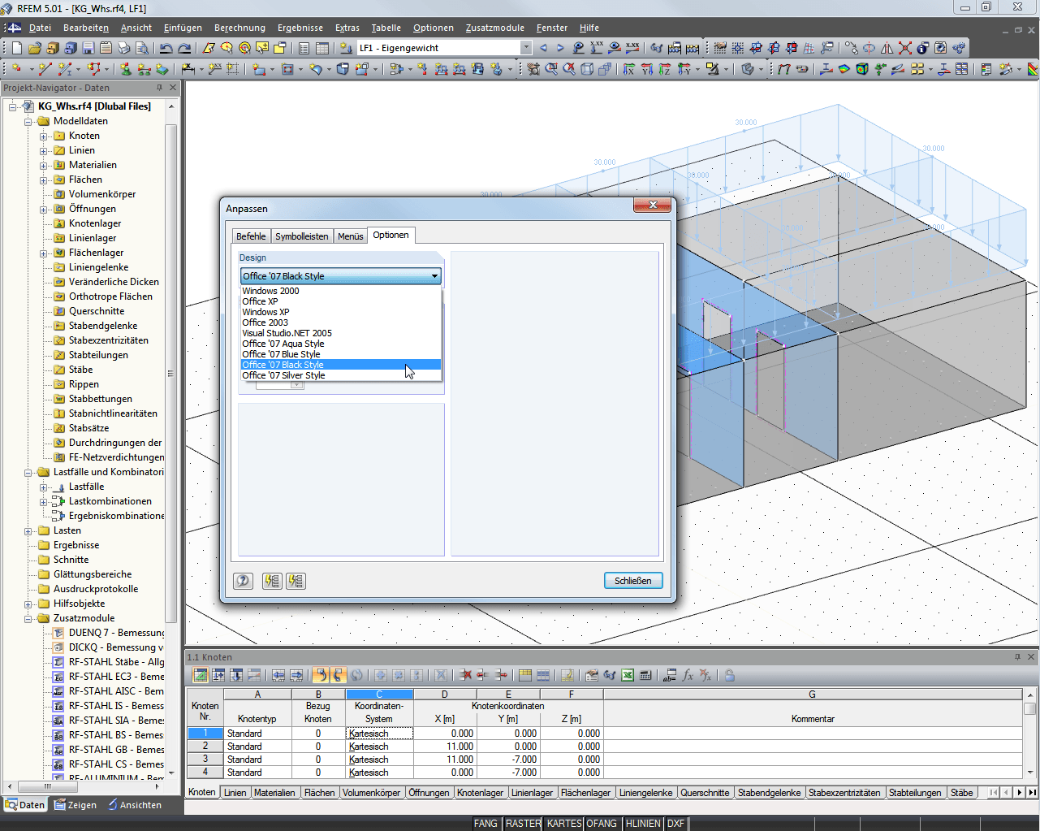The height and width of the screenshot is (831, 1040).
Task: Click the Schließen button
Action: (633, 580)
